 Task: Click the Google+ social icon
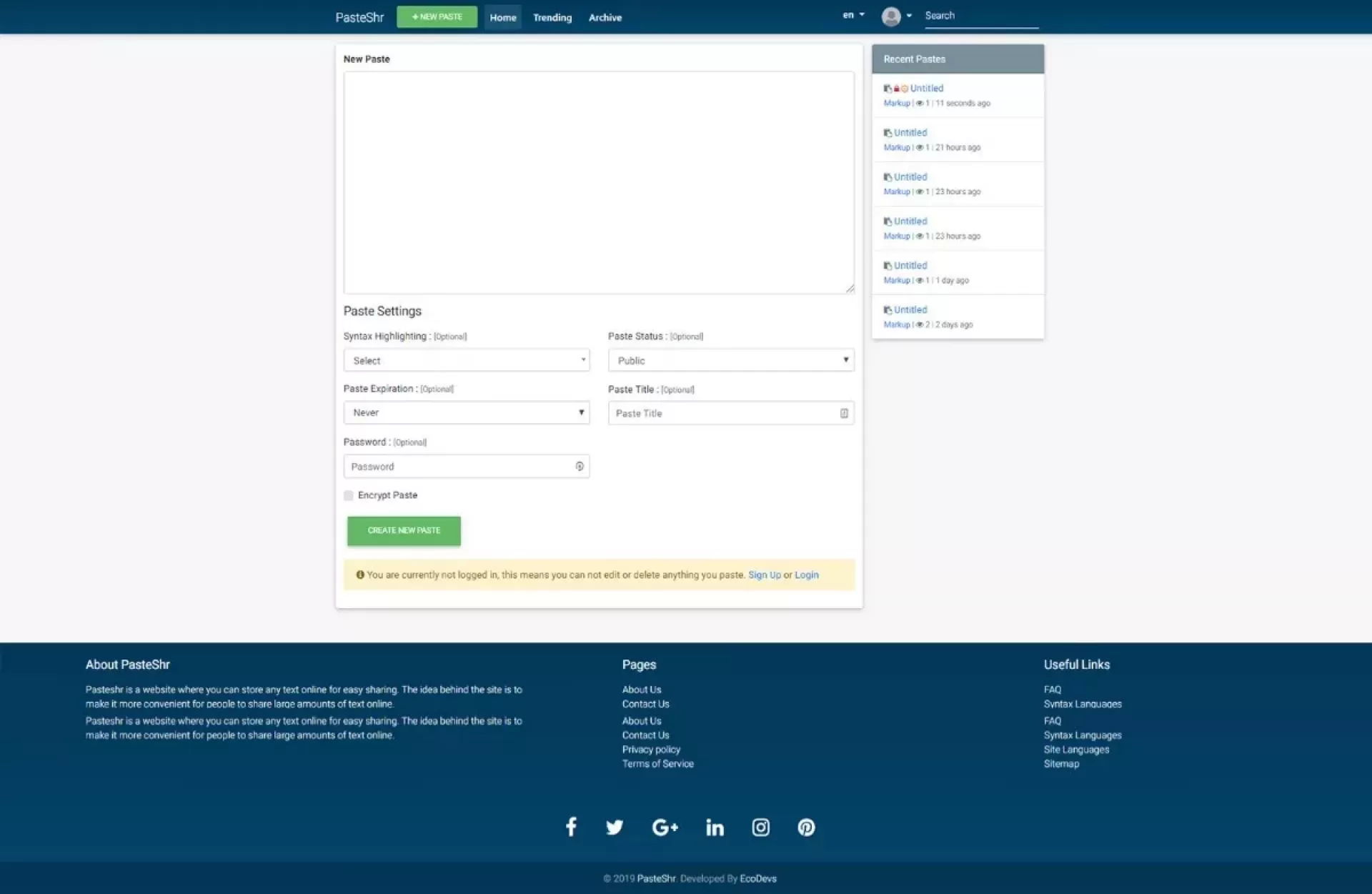(x=665, y=828)
